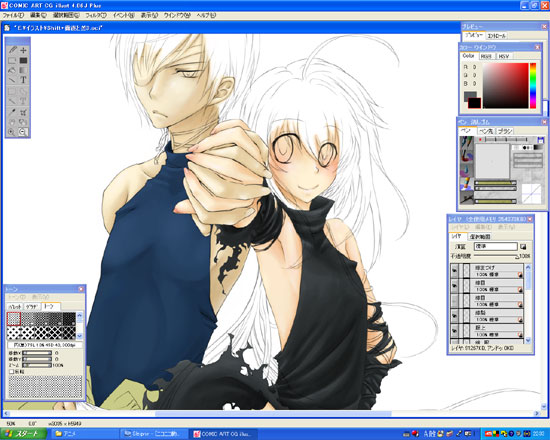This screenshot has height=440, width=550.
Task: Click the rainbow hue strip in color window
Action: point(533,85)
